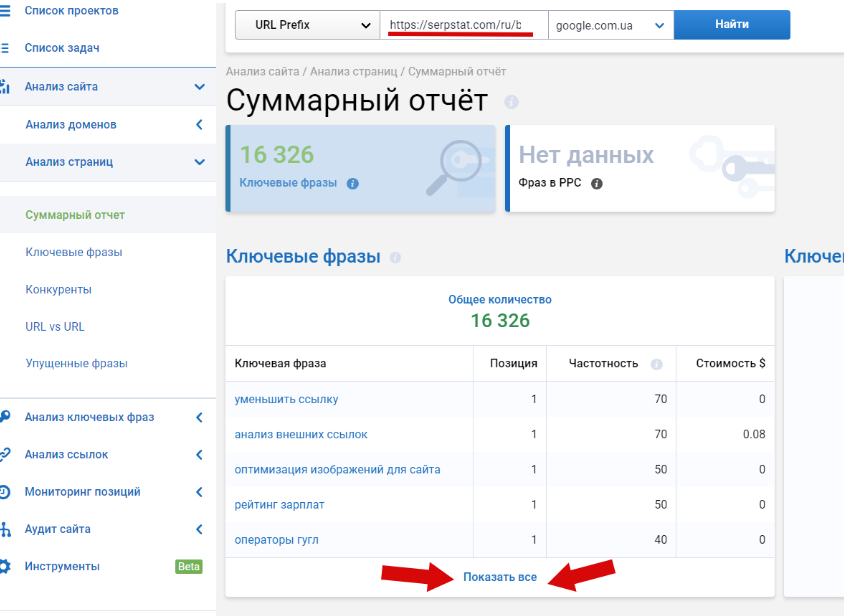This screenshot has height=616, width=844.
Task: Open keyword операторы гугл
Action: [276, 540]
